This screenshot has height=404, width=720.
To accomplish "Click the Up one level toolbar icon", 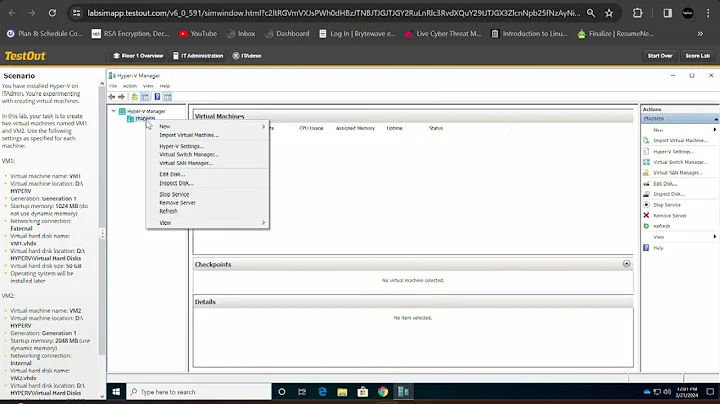I will point(134,97).
